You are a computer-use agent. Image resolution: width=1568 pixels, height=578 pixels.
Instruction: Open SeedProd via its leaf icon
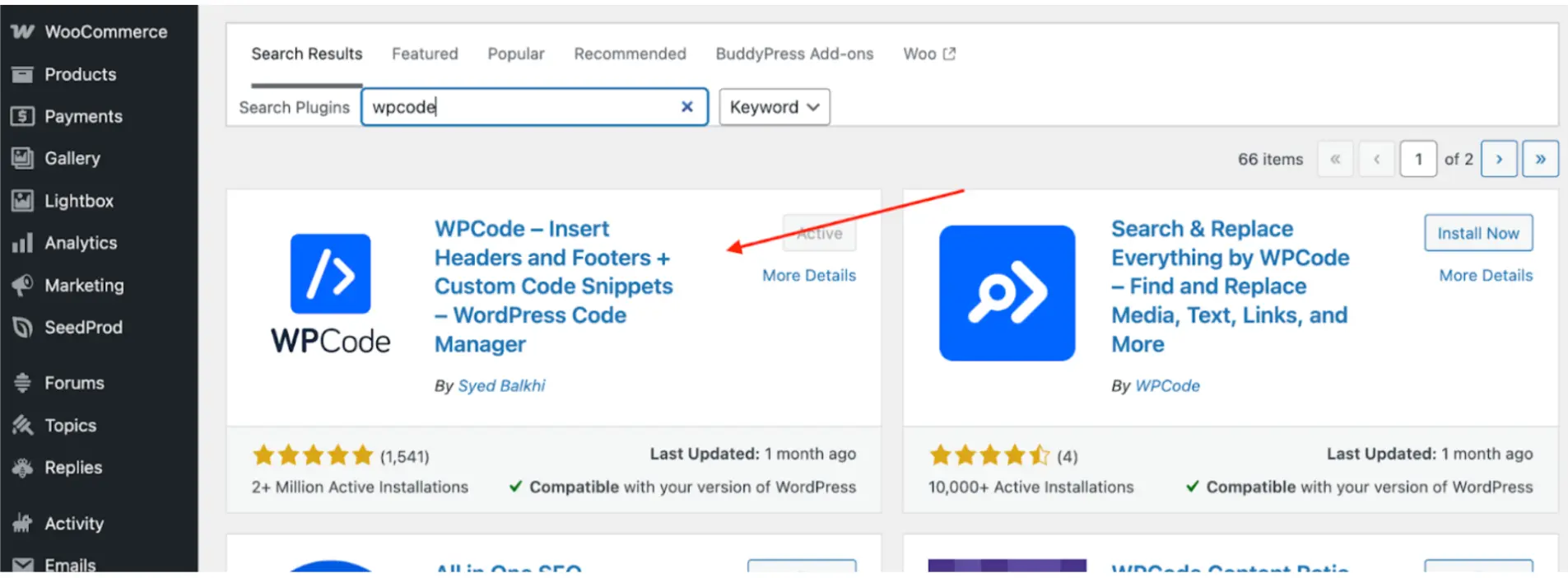22,328
